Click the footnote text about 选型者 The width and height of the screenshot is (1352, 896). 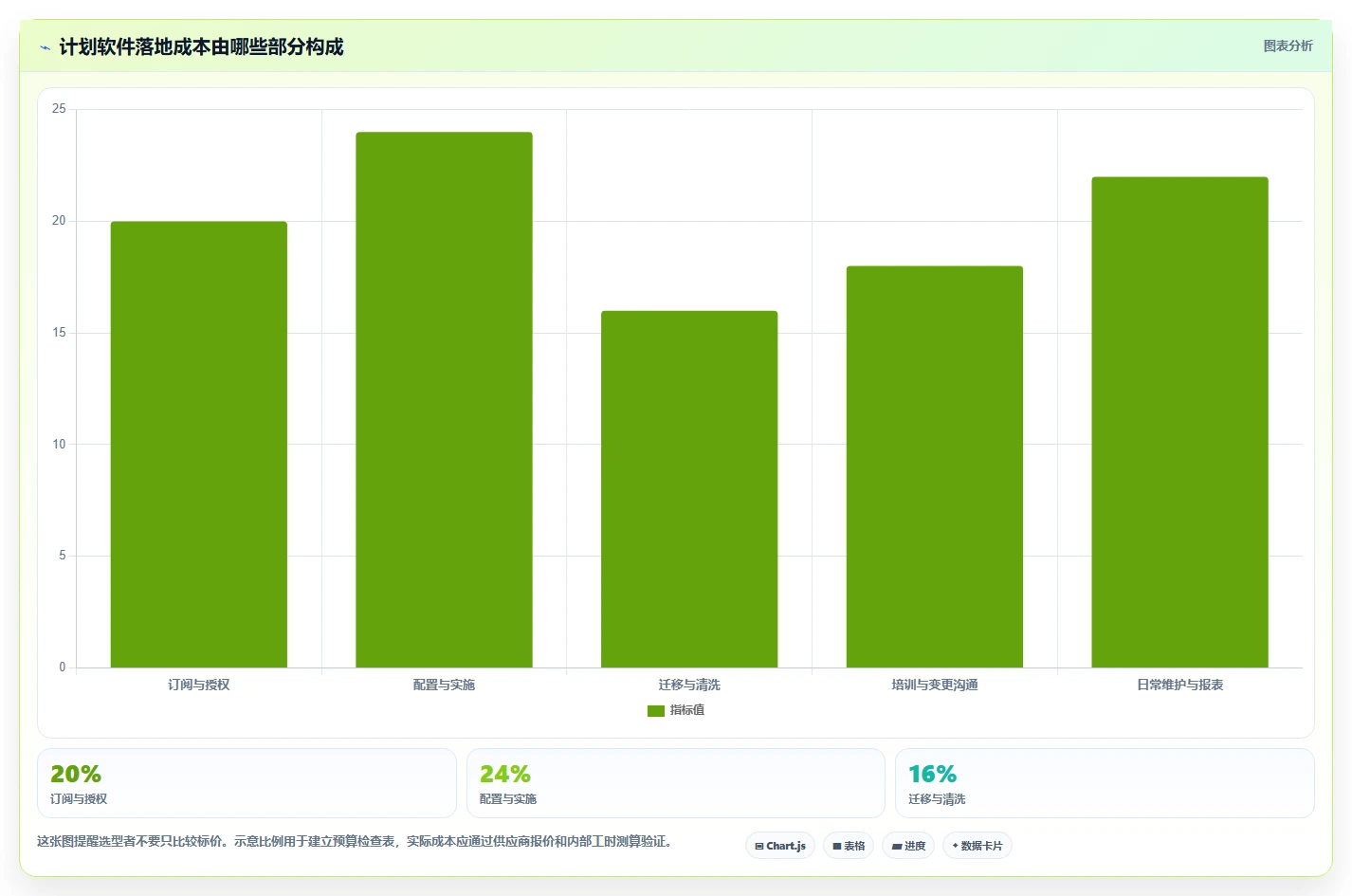click(x=355, y=841)
